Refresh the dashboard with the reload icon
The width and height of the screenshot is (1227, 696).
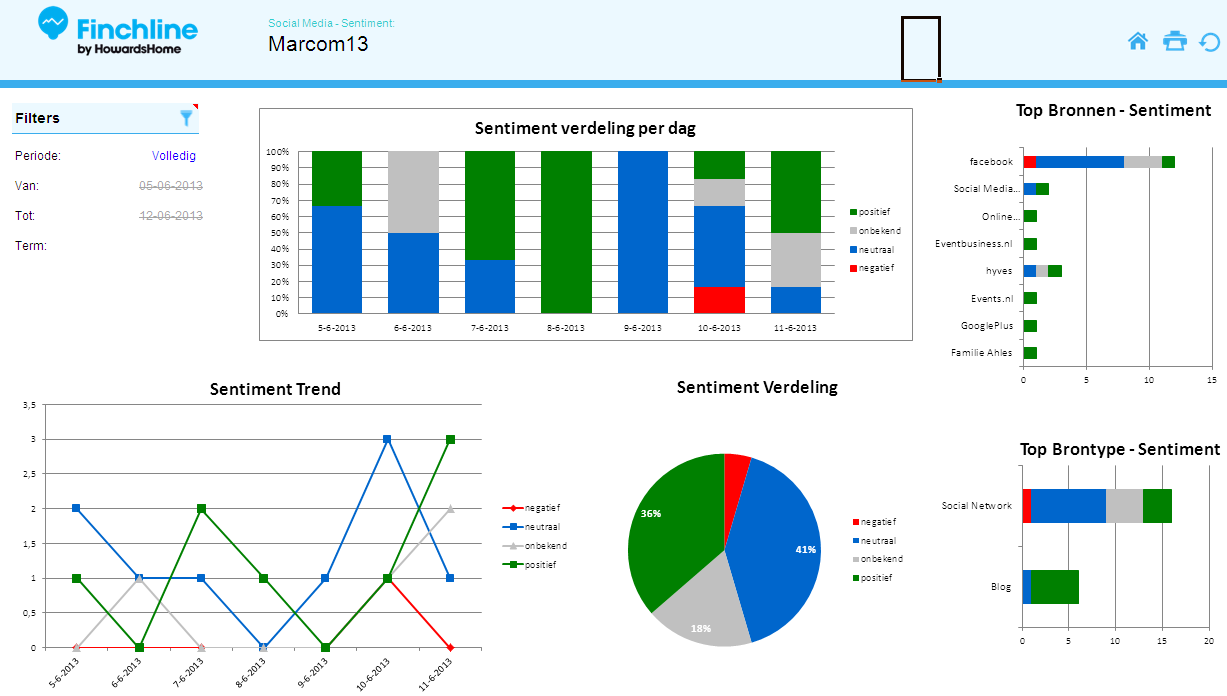1210,42
